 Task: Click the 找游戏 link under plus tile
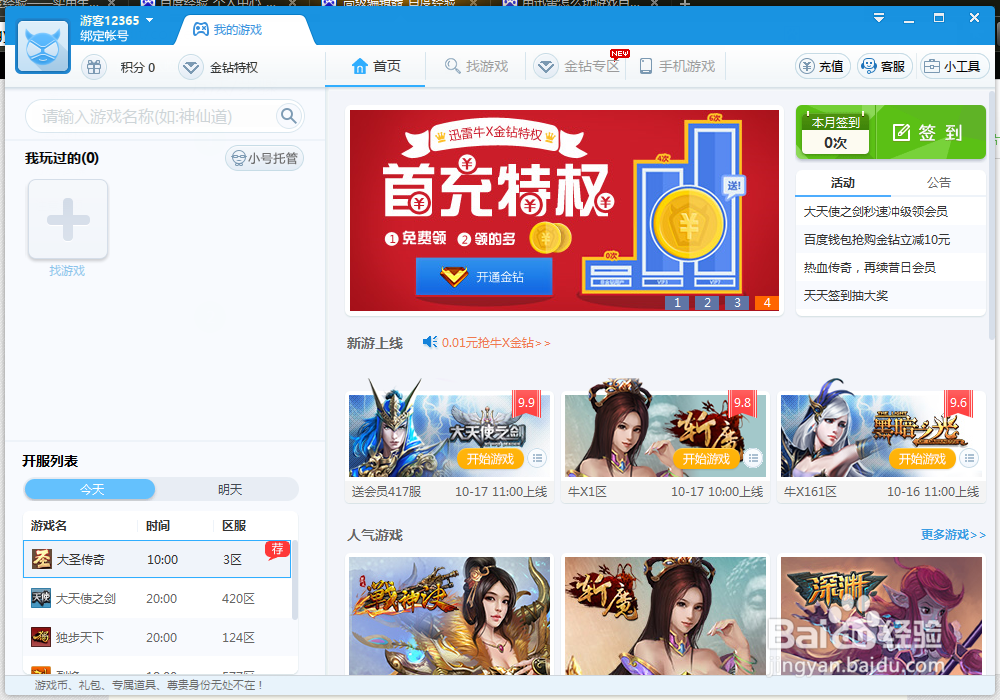coord(67,271)
